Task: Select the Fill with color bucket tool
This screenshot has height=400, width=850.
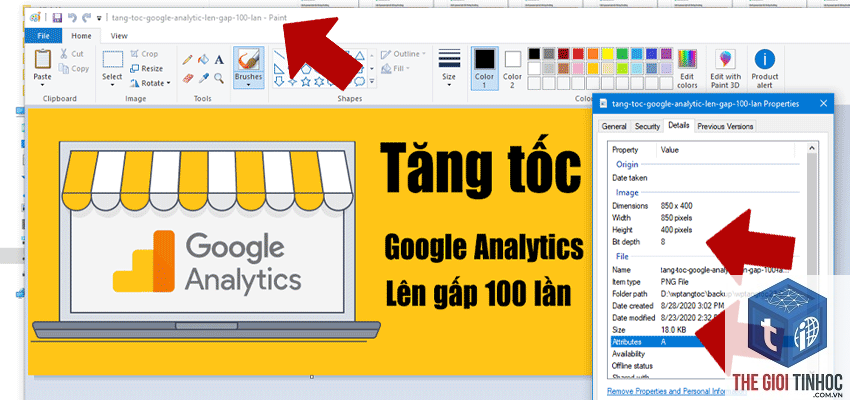Action: click(x=203, y=59)
